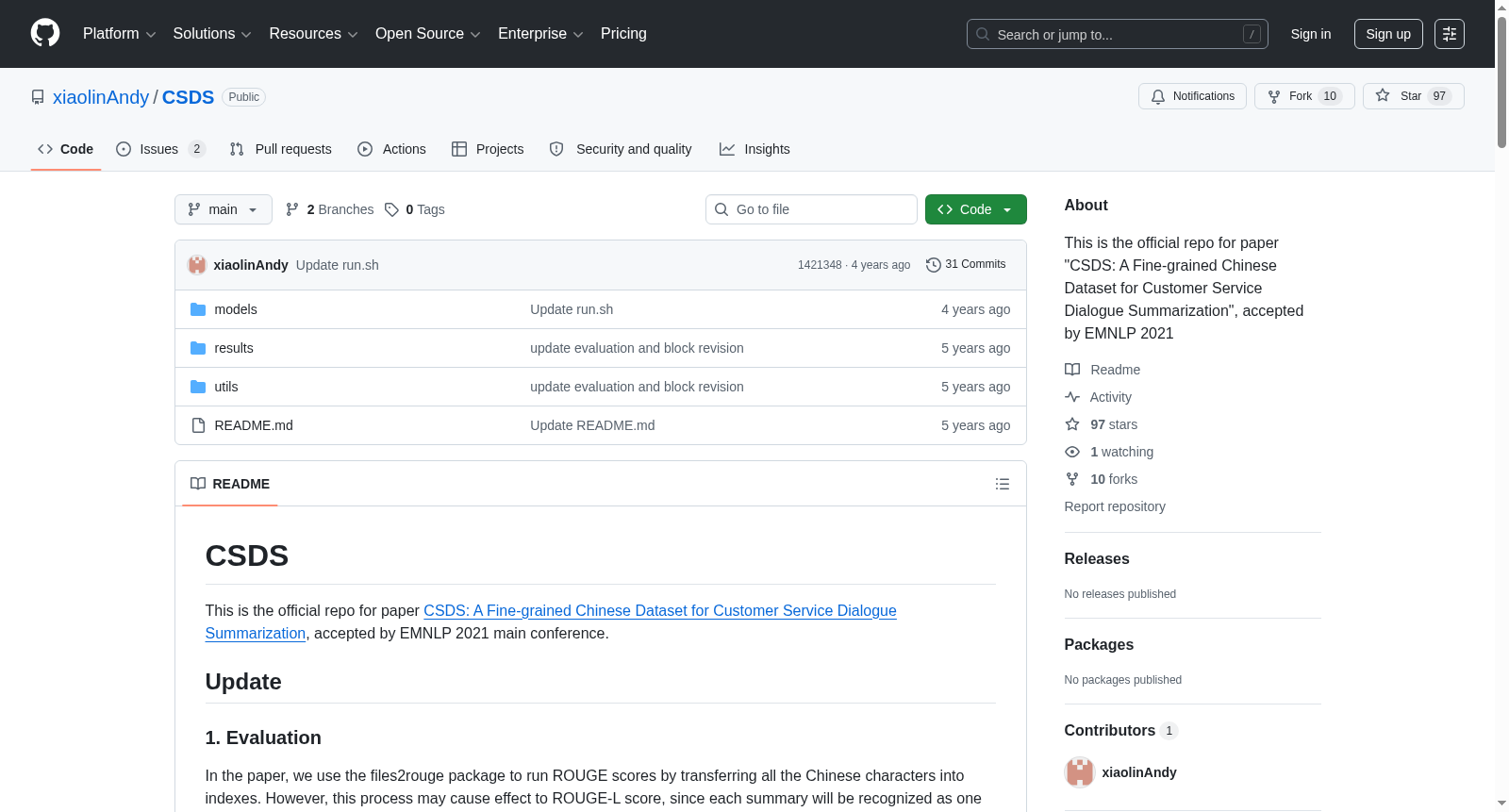
Task: Expand the Open Source menu
Action: coord(428,34)
